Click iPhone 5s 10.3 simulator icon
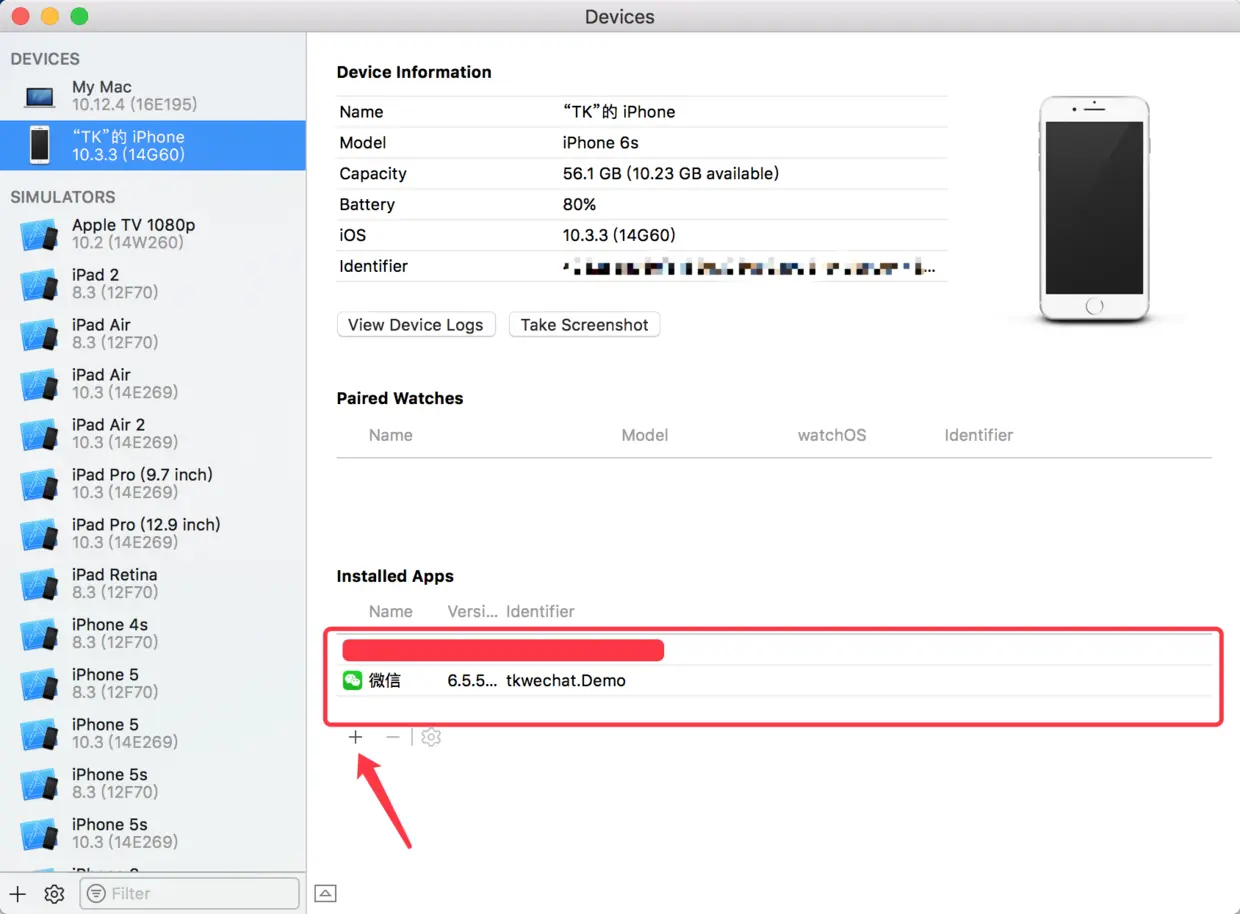Image resolution: width=1240 pixels, height=914 pixels. (39, 834)
